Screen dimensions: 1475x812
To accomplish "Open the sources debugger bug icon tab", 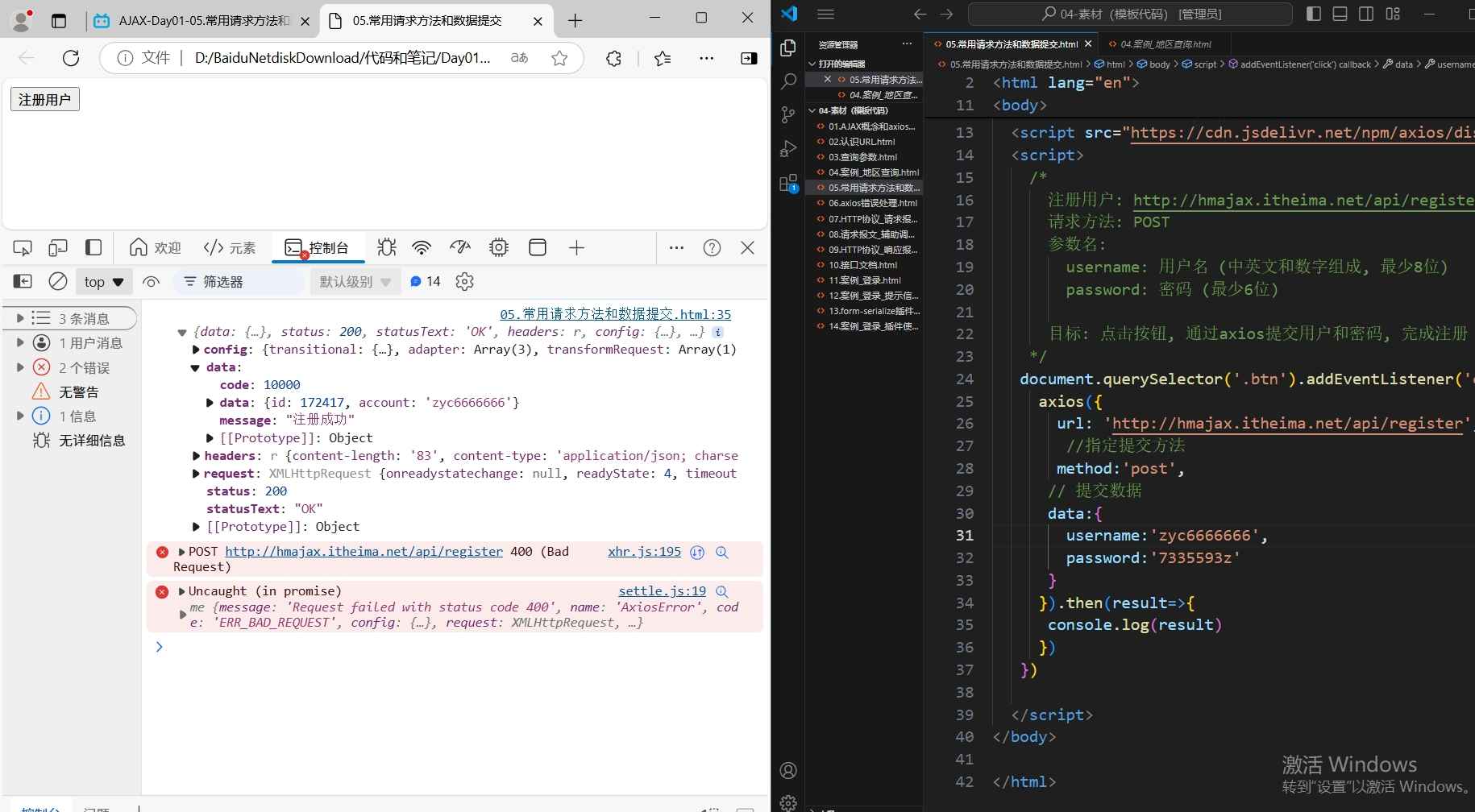I will pyautogui.click(x=387, y=248).
